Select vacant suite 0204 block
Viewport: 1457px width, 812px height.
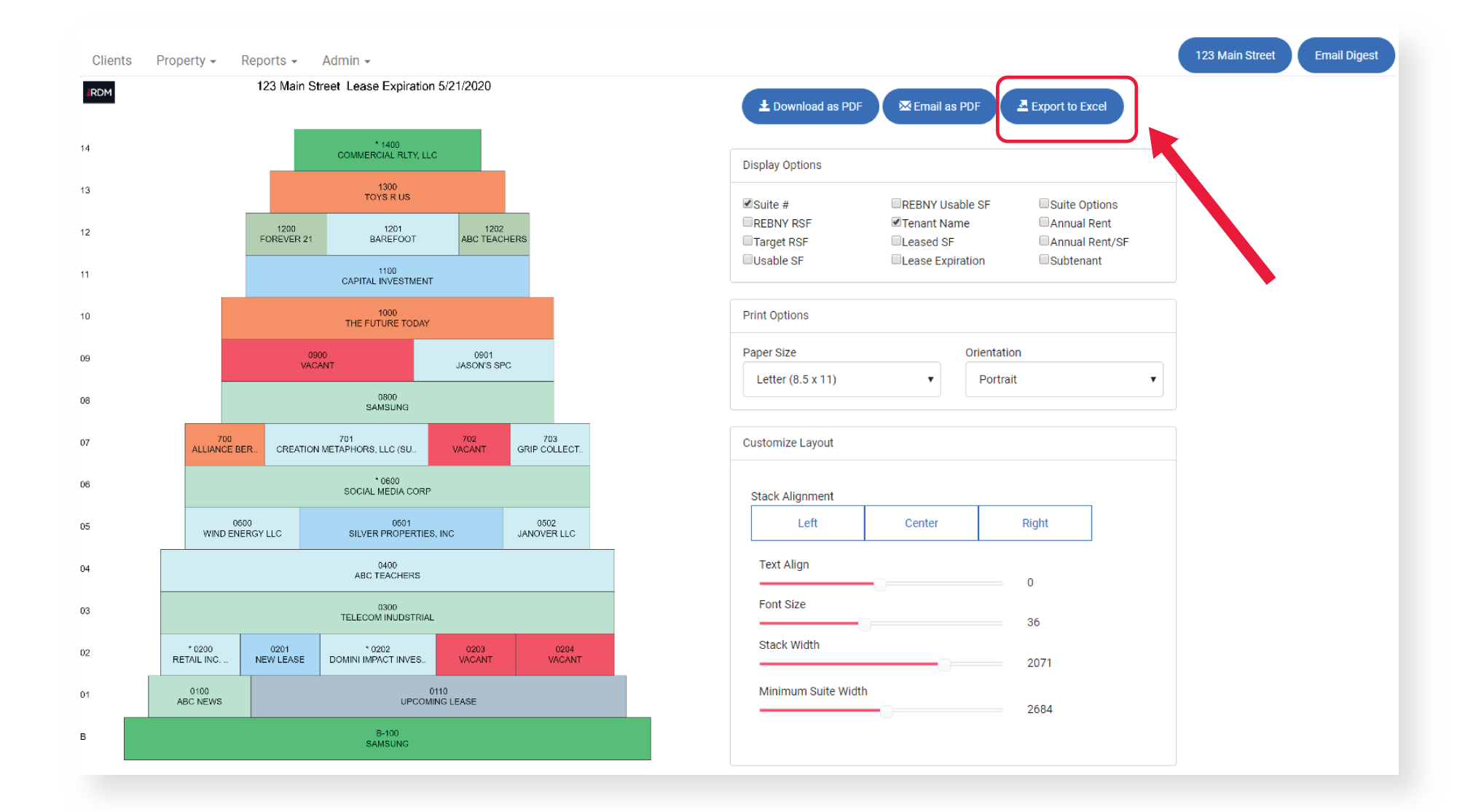tap(565, 655)
